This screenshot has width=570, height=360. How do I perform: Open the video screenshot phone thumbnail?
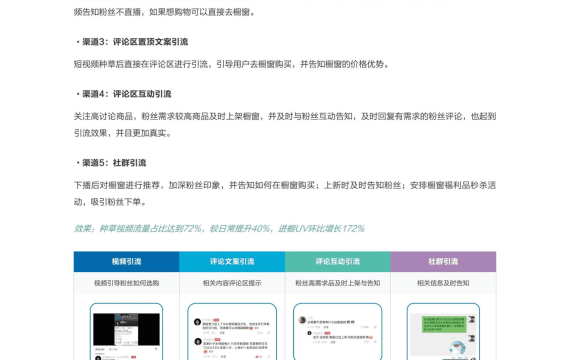click(127, 331)
